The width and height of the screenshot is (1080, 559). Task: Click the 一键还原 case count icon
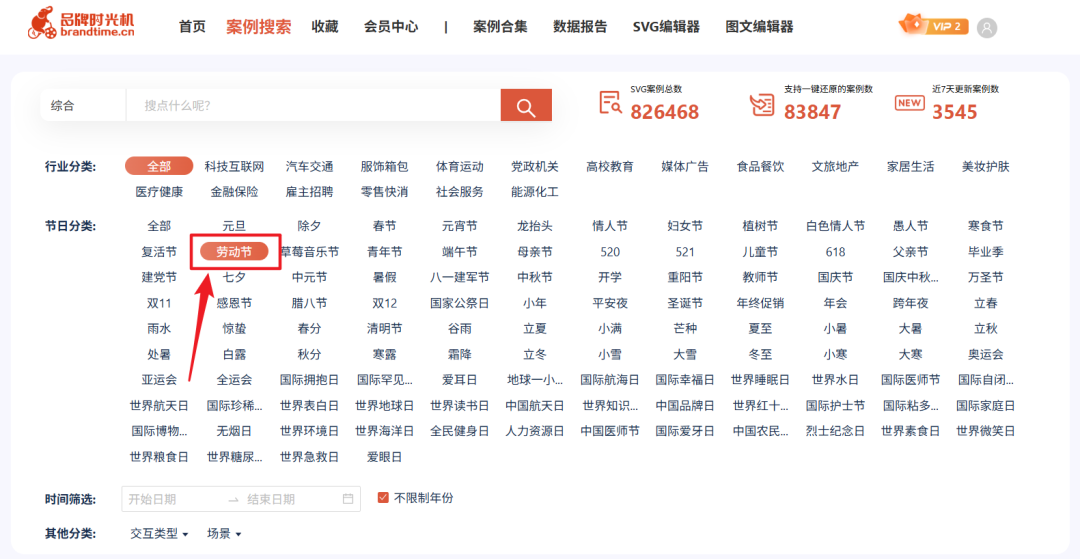coord(762,103)
